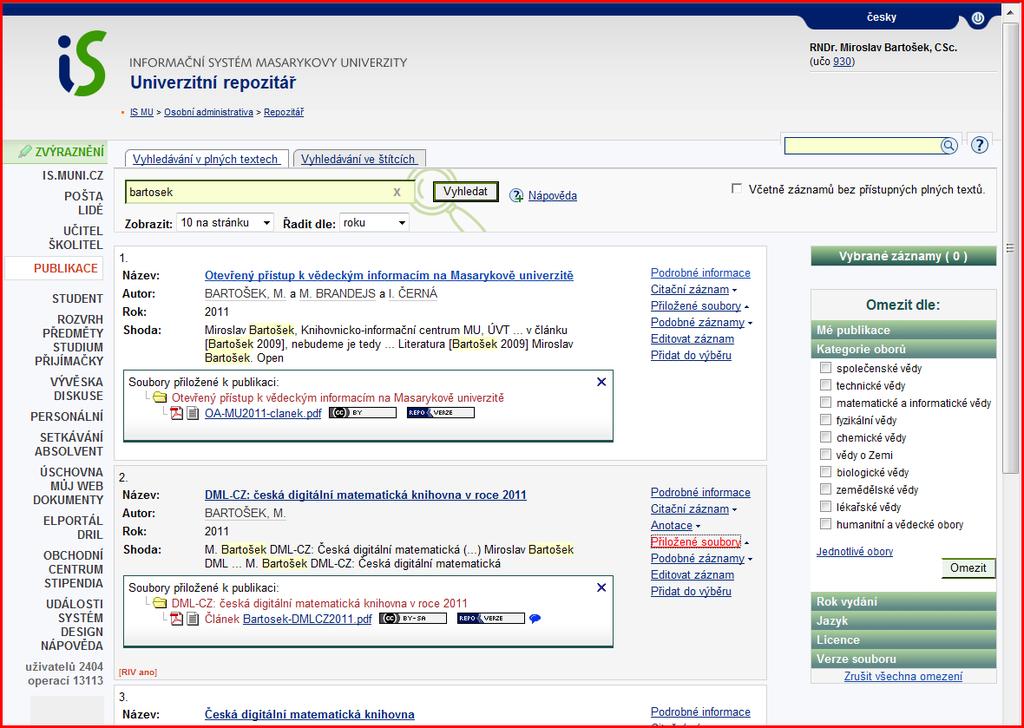This screenshot has width=1024, height=728.
Task: Open the Zobrazit 10 na stránku dropdown
Action: coord(225,223)
